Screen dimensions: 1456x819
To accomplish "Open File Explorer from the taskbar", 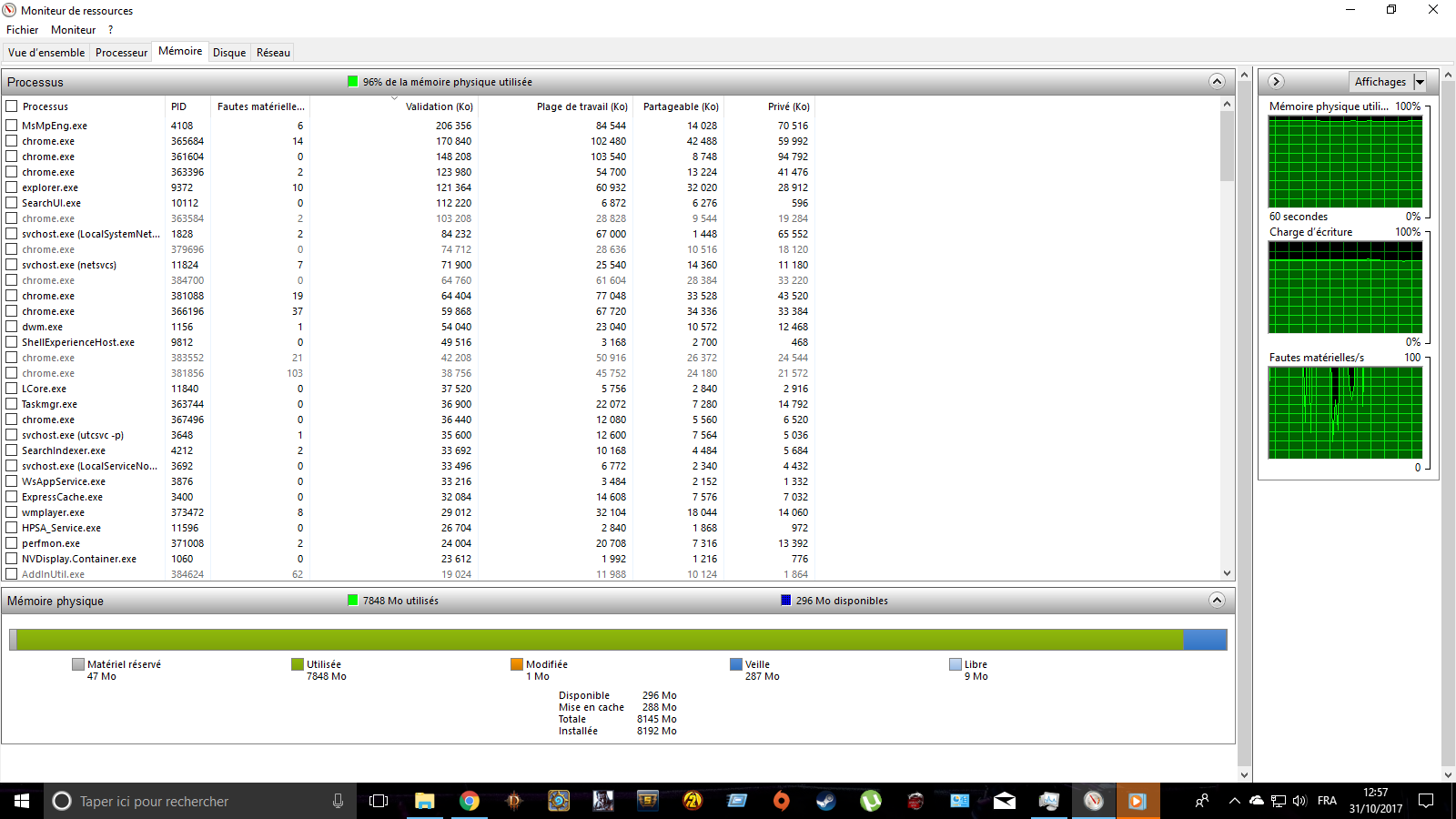I will pos(424,801).
